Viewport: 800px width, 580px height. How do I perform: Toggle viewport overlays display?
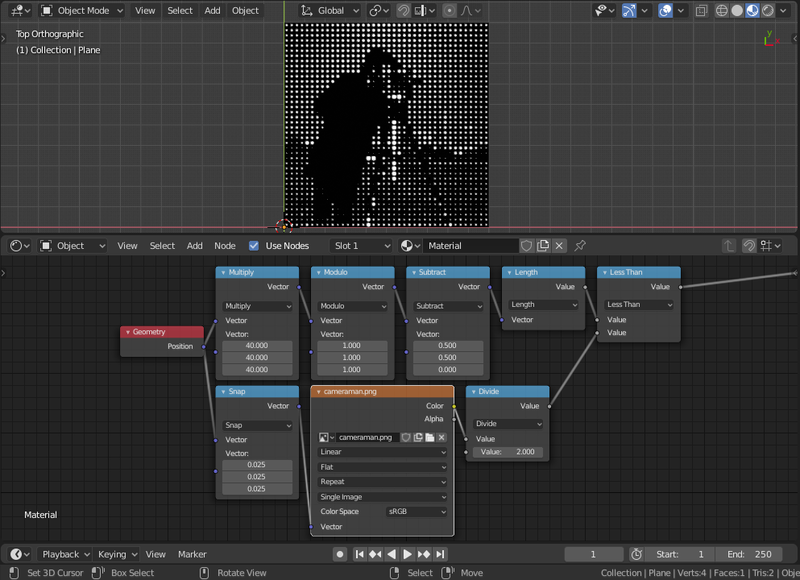coord(665,11)
